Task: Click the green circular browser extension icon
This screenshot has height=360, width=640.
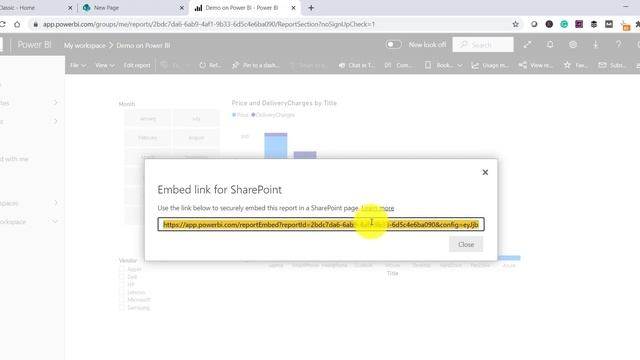Action: [564, 24]
